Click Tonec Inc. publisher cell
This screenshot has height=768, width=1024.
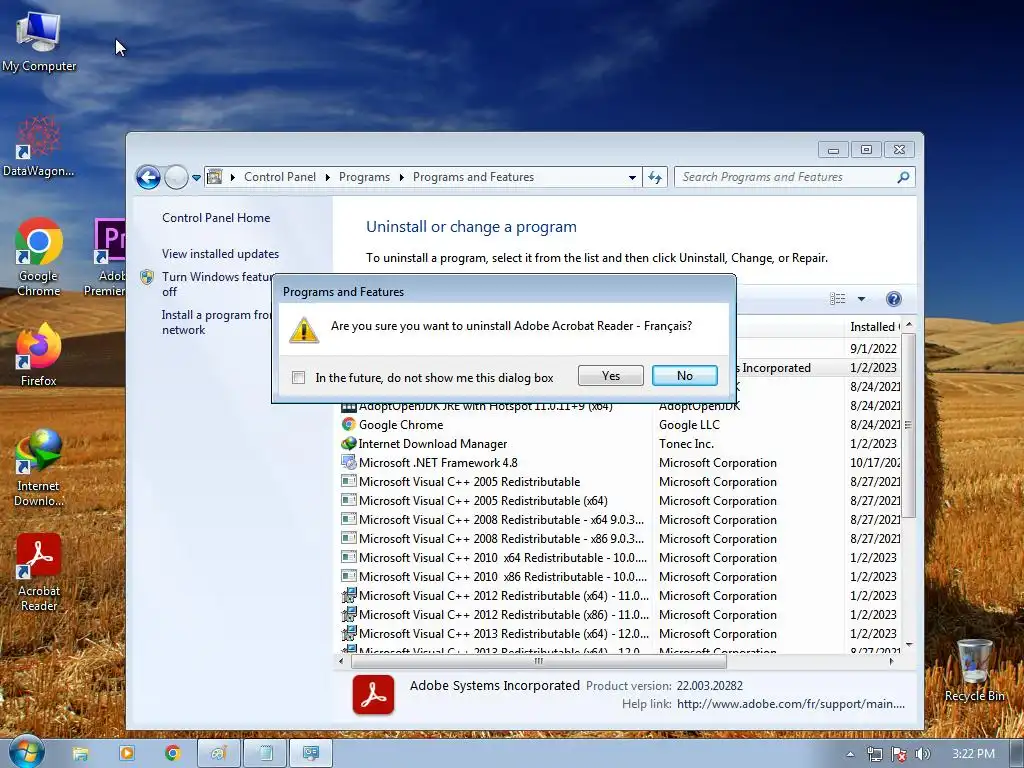coord(686,443)
